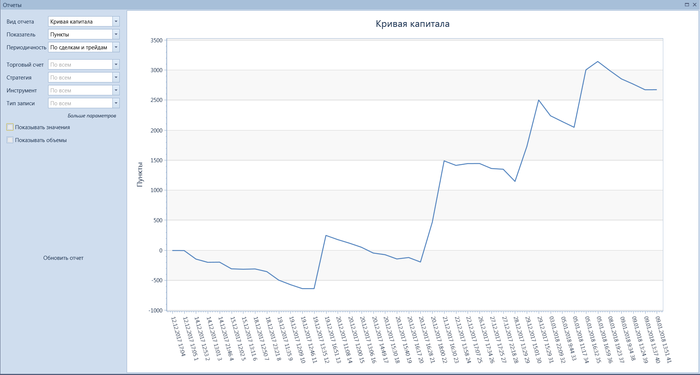Click the Торговый счет field label
This screenshot has width=700, height=375.
click(25, 65)
